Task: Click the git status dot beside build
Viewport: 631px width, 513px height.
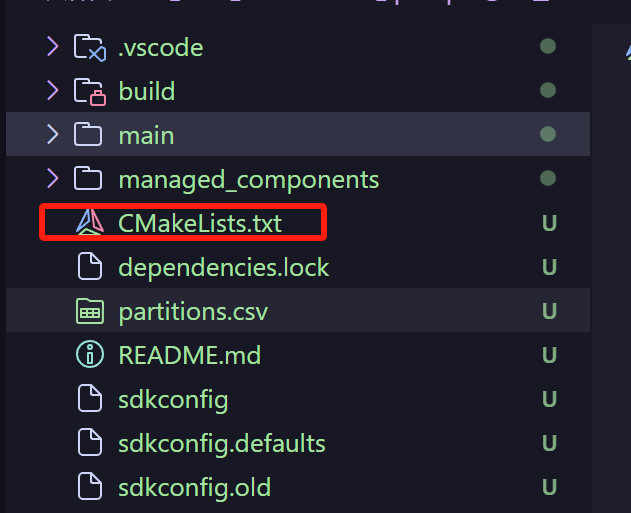Action: [547, 91]
